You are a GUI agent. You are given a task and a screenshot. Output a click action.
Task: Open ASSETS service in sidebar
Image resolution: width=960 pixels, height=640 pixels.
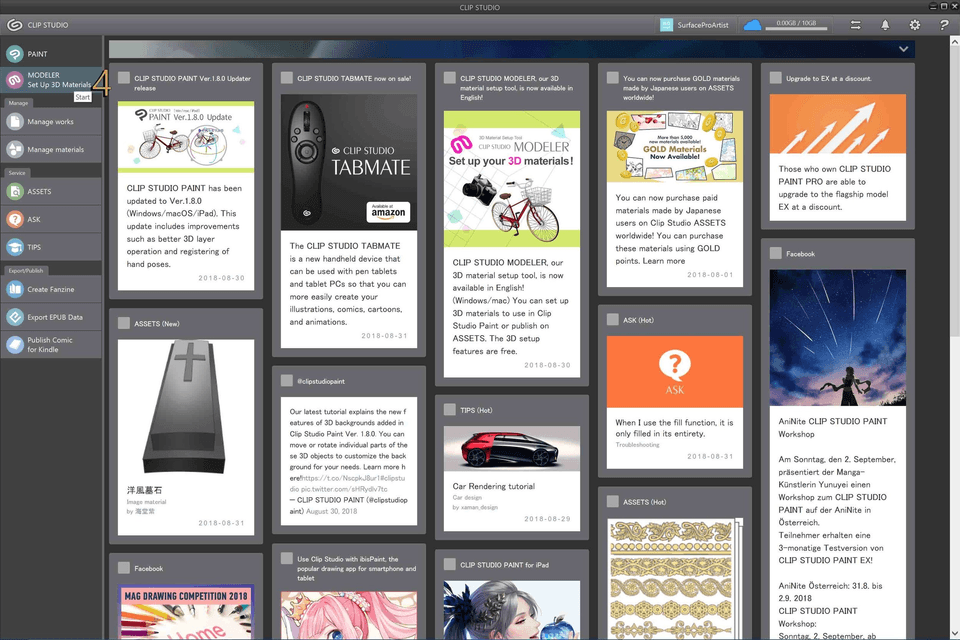pos(51,192)
